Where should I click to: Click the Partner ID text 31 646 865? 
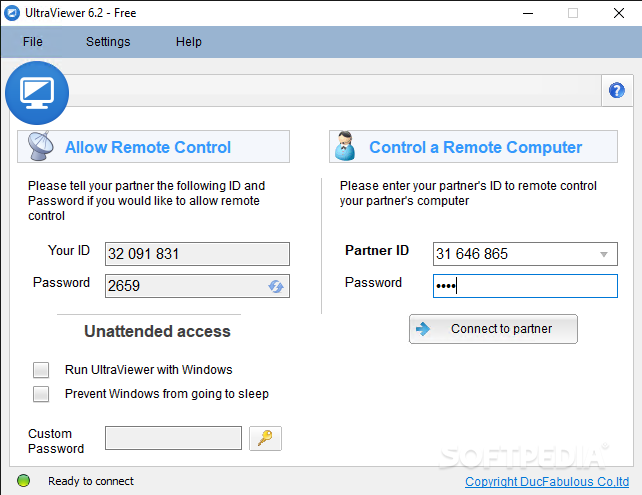pos(472,254)
